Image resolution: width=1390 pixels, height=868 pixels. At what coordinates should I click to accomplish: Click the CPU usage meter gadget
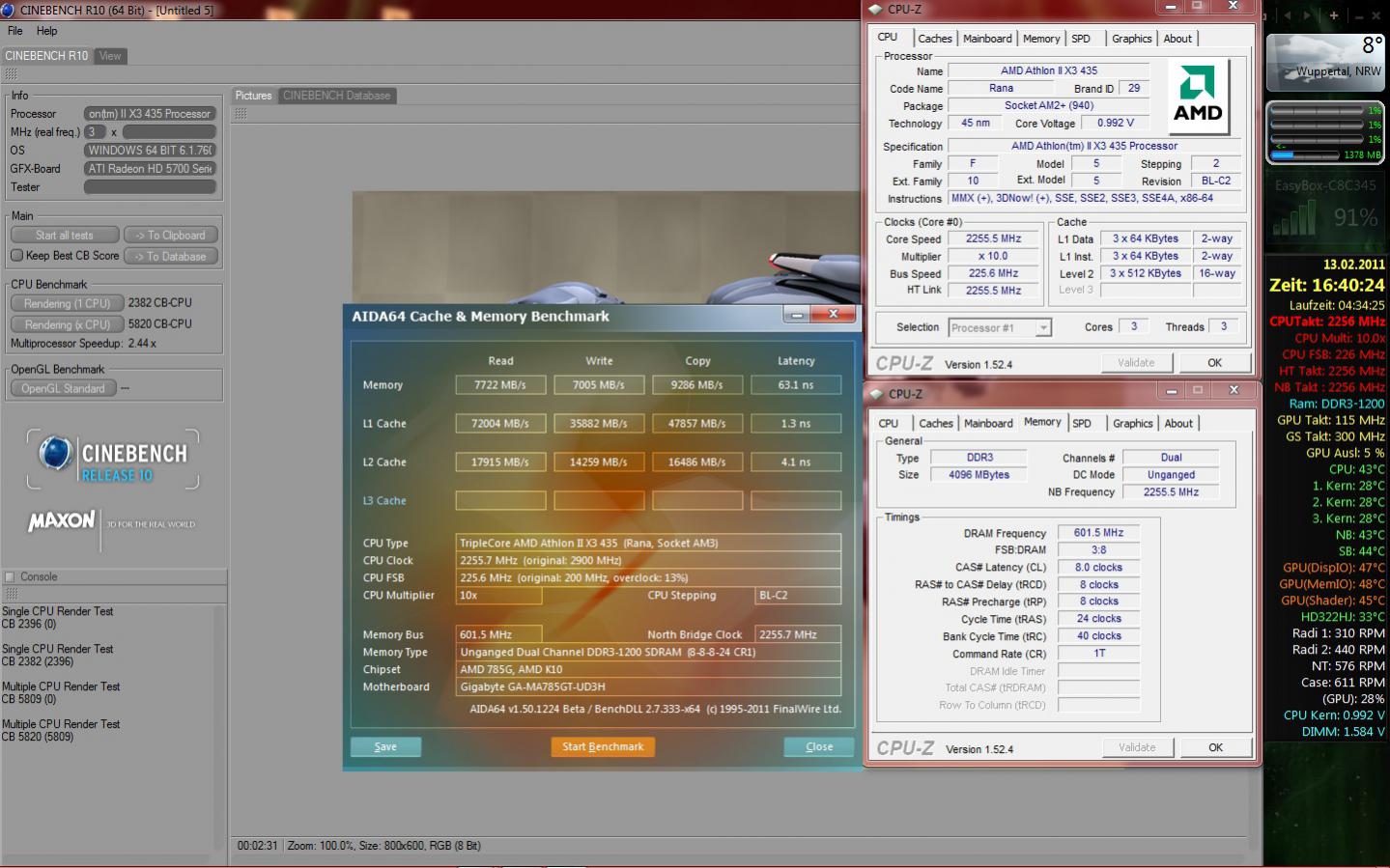pyautogui.click(x=1324, y=133)
